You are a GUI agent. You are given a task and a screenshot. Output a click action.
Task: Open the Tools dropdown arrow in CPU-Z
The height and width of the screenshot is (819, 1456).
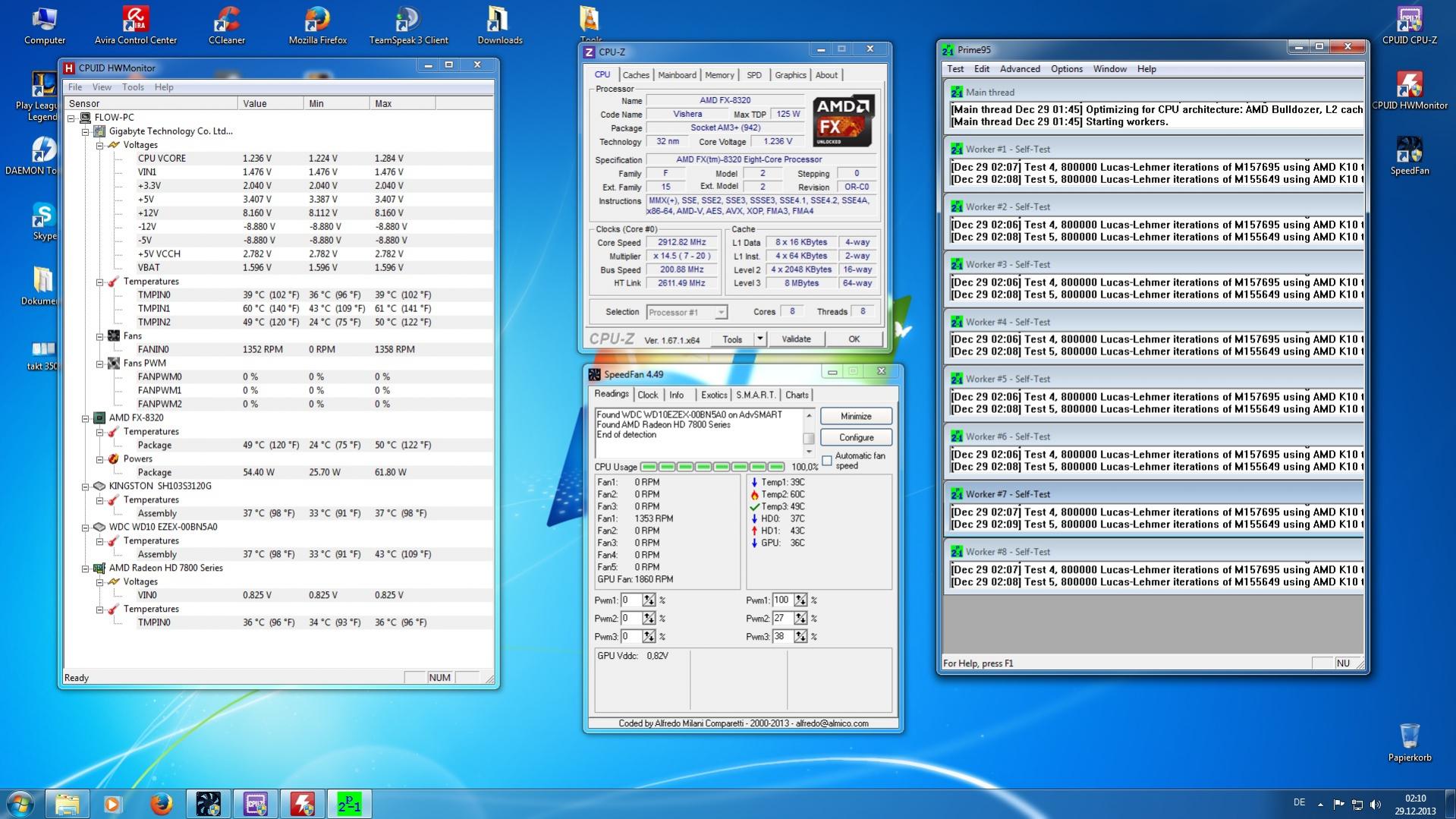(759, 339)
